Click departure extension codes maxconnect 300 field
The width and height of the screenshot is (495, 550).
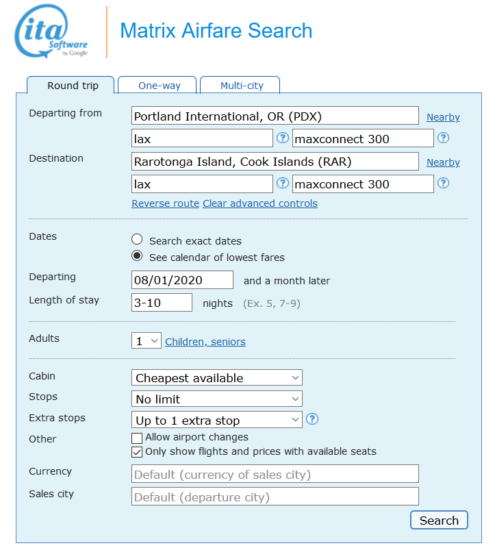[x=363, y=138]
